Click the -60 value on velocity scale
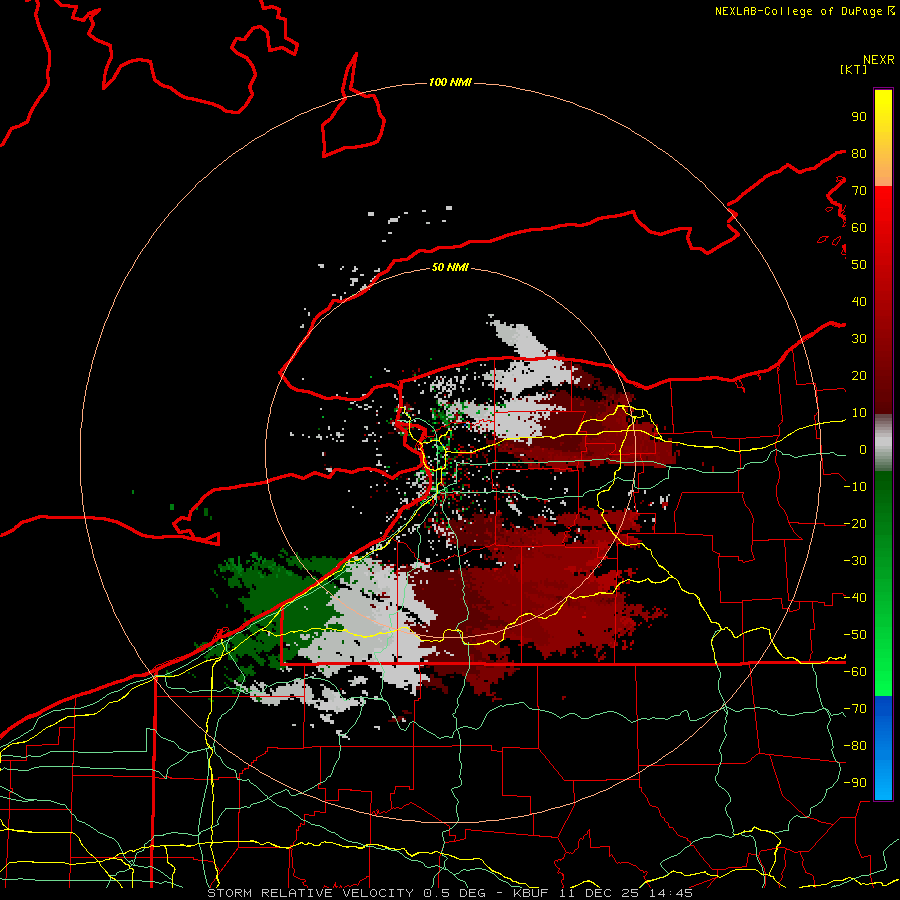Viewport: 900px width, 900px height. tap(855, 672)
